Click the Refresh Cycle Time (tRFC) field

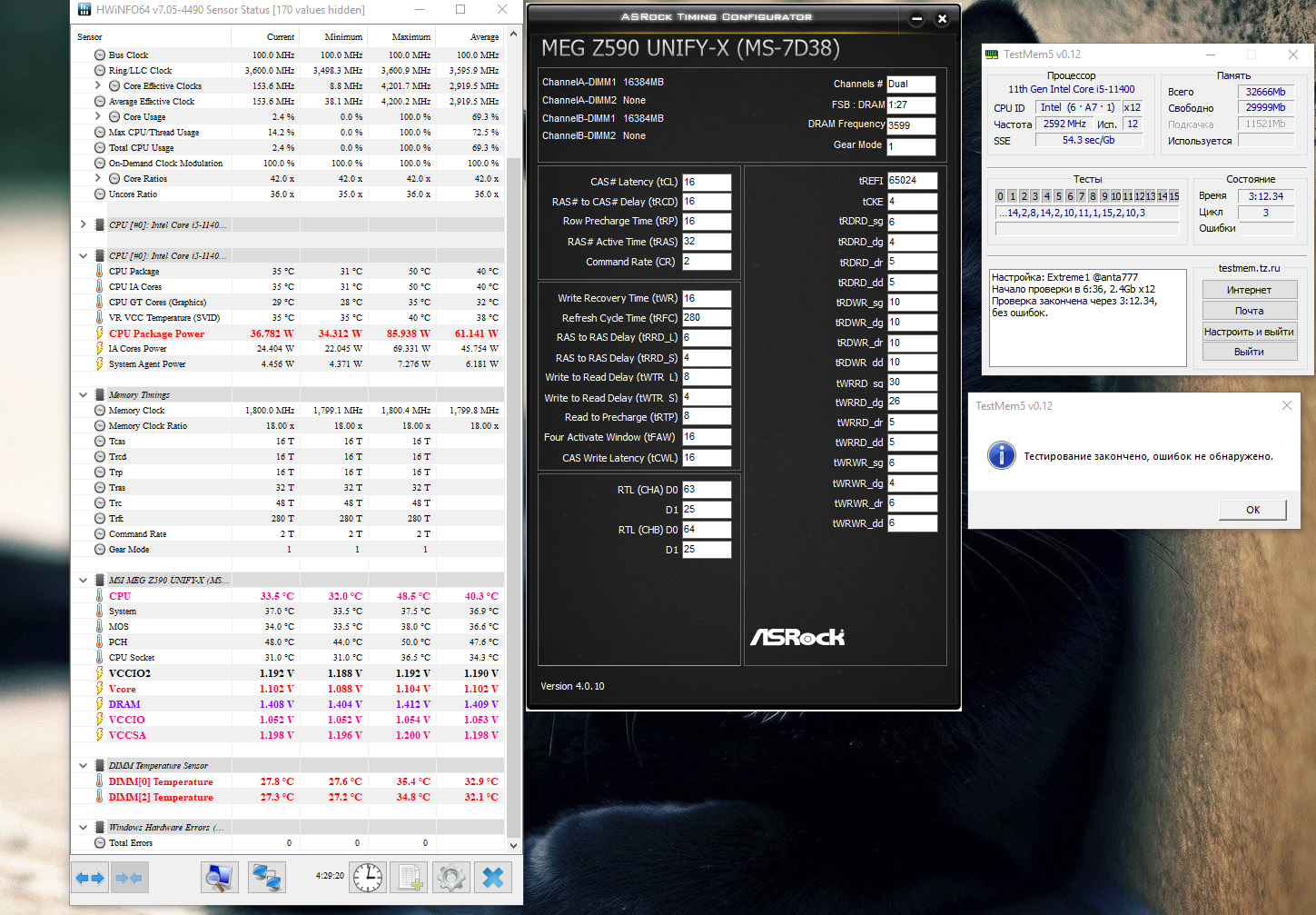click(x=707, y=318)
